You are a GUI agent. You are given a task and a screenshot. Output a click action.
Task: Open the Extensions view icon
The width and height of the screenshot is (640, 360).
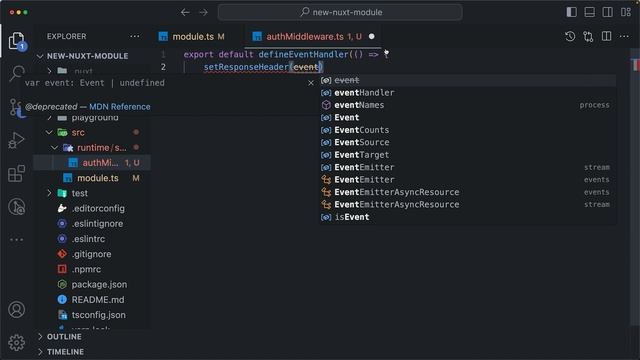click(x=16, y=173)
